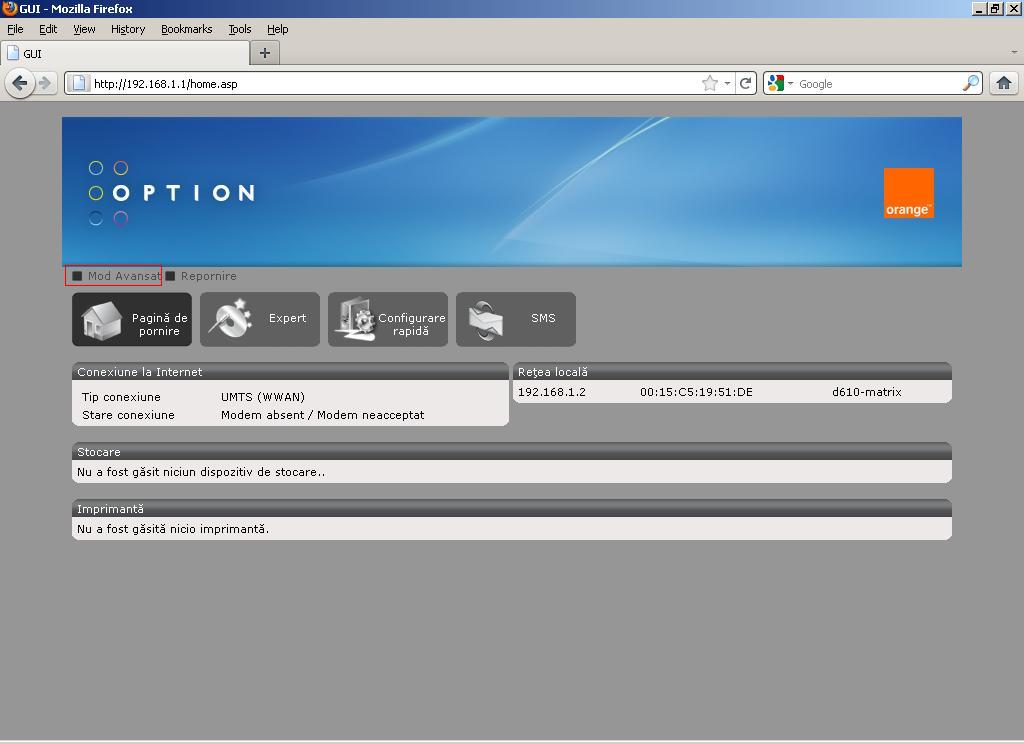Open the search engine selector dropdown
The height and width of the screenshot is (744, 1024).
[779, 84]
